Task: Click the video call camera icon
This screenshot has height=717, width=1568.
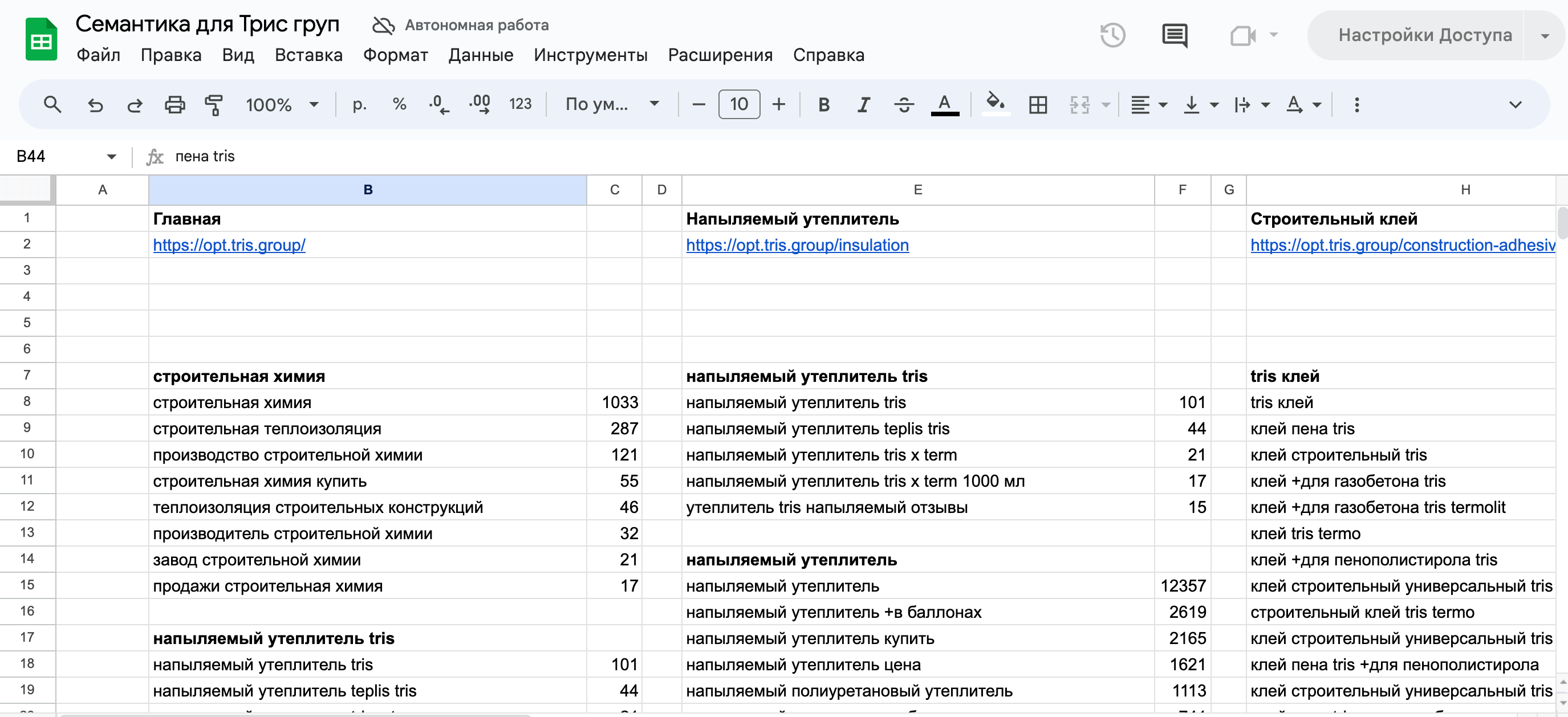Action: click(x=1242, y=35)
